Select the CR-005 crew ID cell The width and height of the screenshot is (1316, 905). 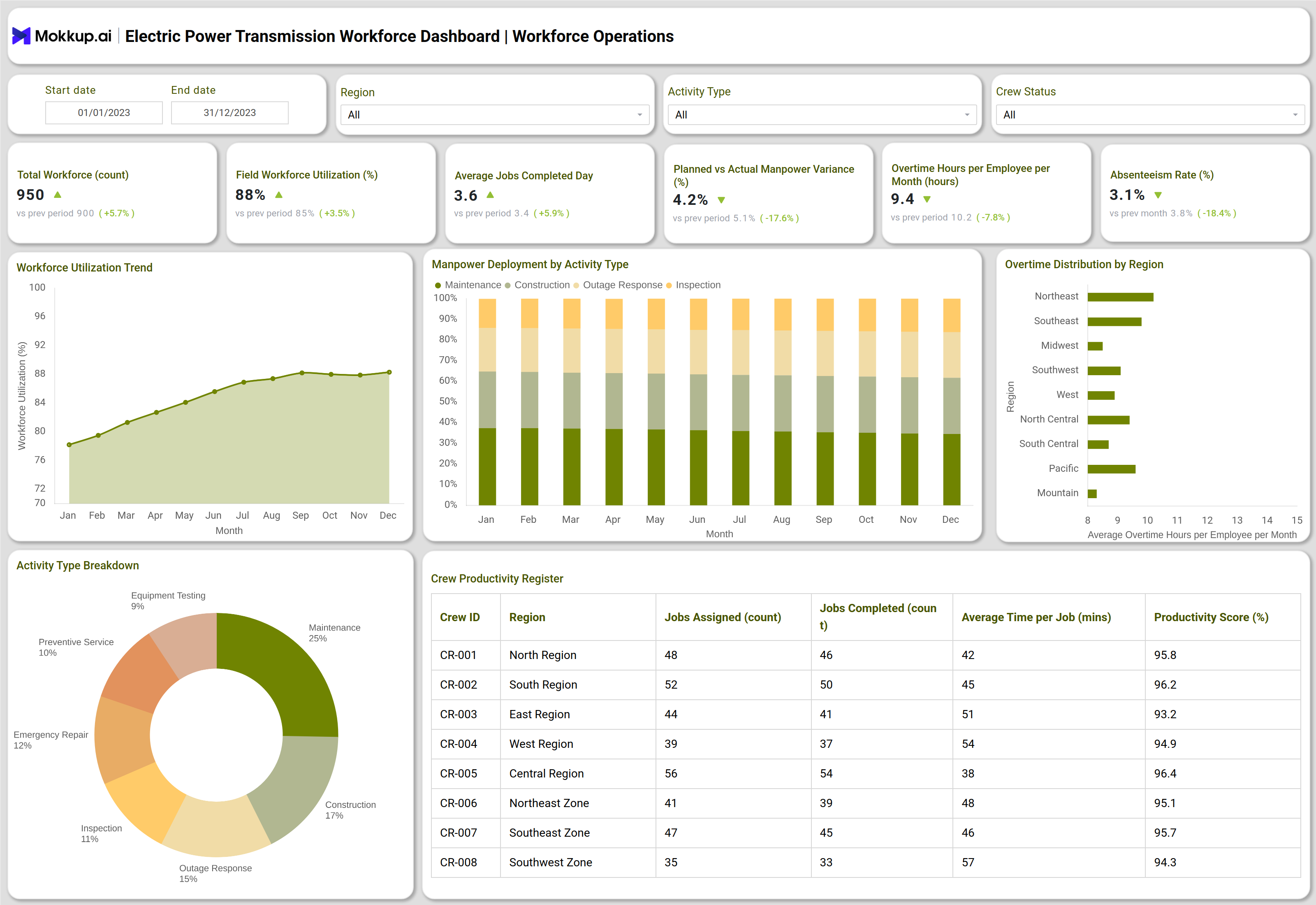[466, 773]
